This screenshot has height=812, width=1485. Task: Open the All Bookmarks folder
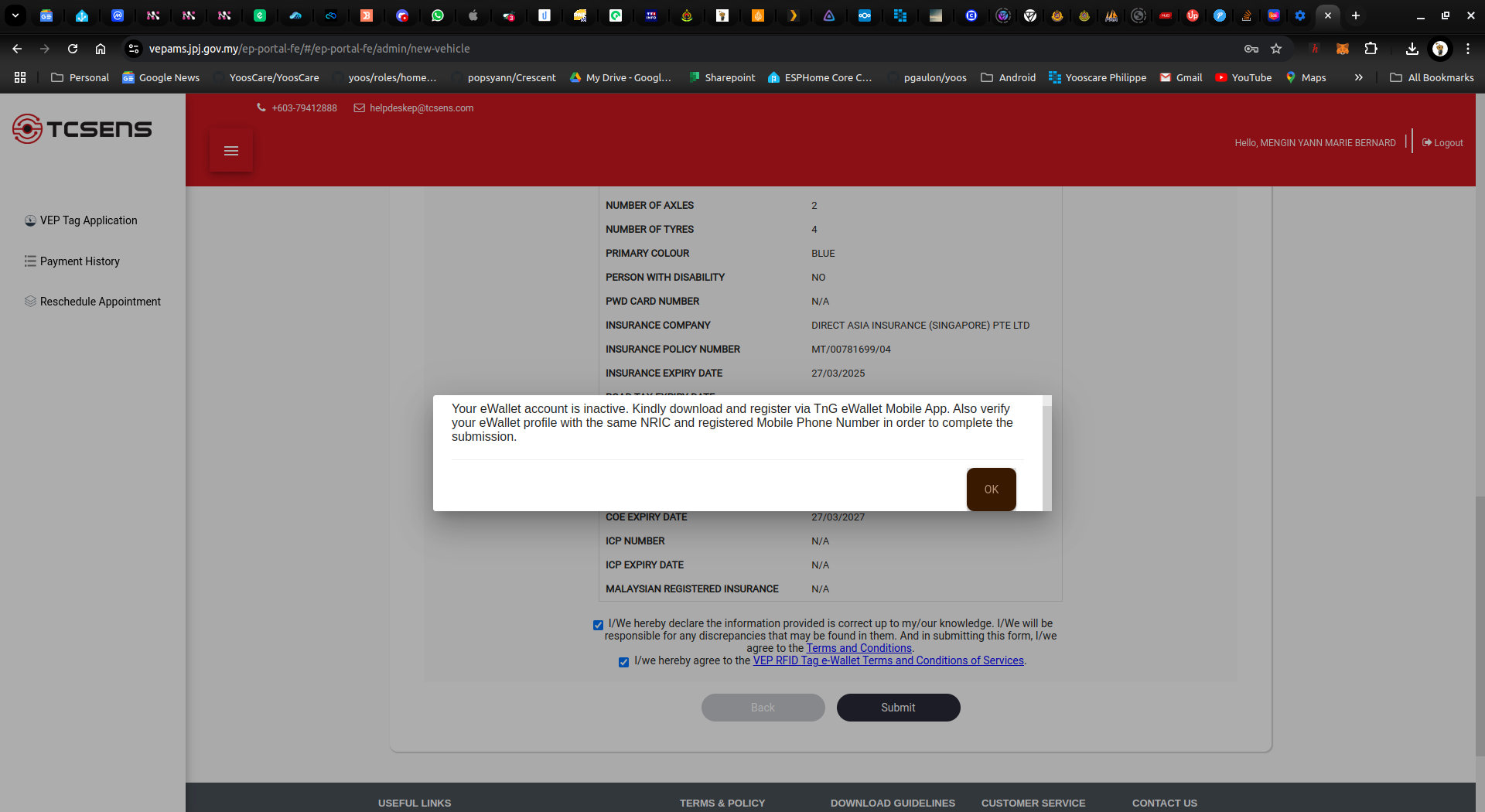1432,77
